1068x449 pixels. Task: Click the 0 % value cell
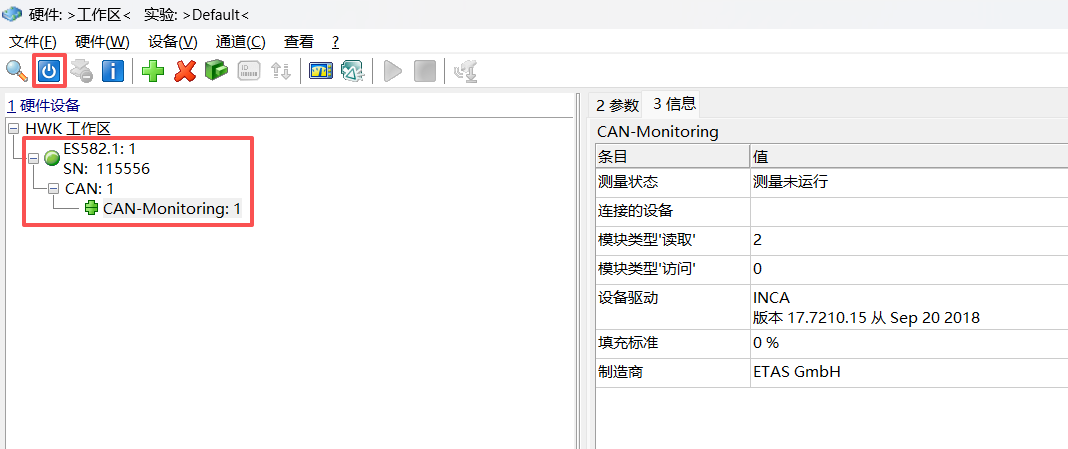coord(909,342)
